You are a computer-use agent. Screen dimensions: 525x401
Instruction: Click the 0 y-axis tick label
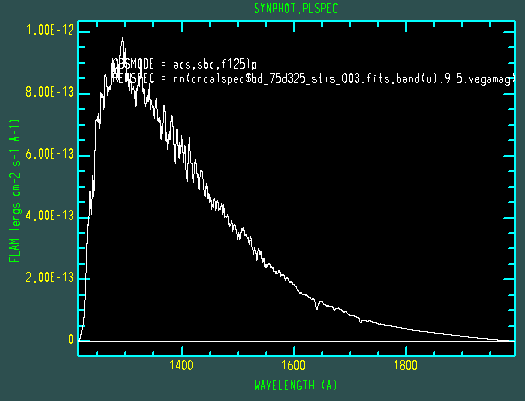[71, 339]
